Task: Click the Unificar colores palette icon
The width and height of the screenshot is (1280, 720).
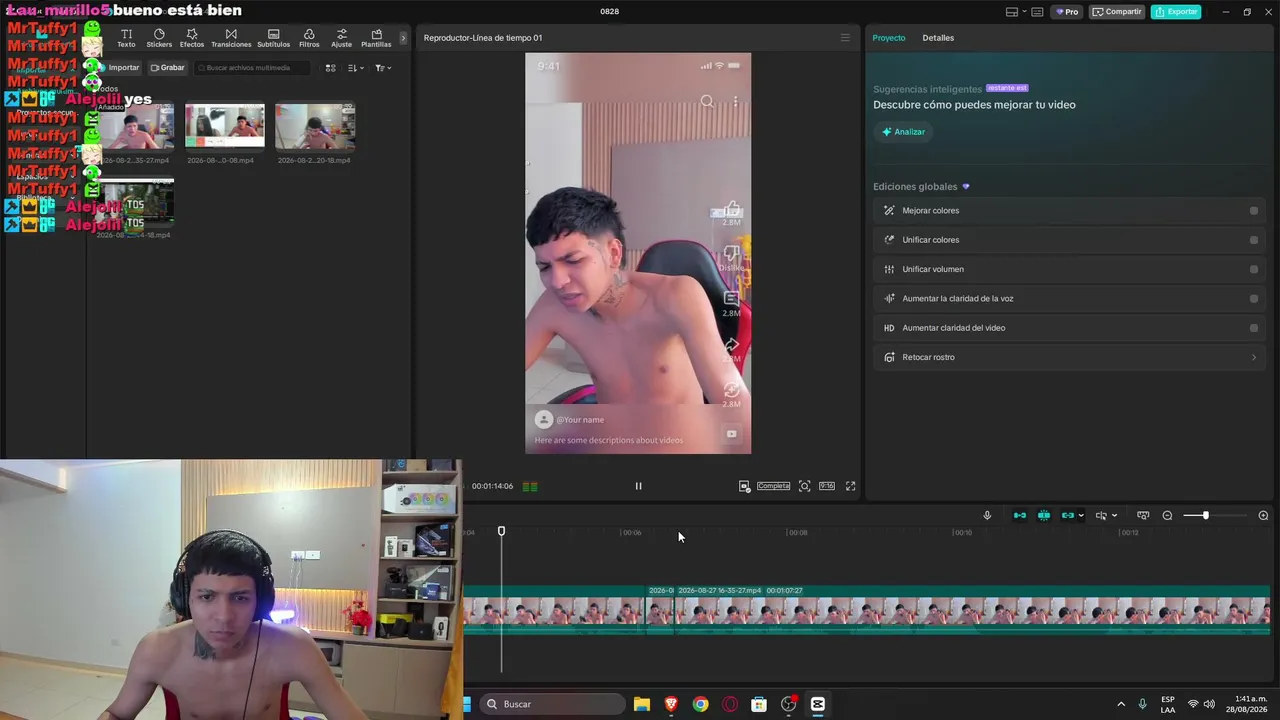Action: point(889,240)
